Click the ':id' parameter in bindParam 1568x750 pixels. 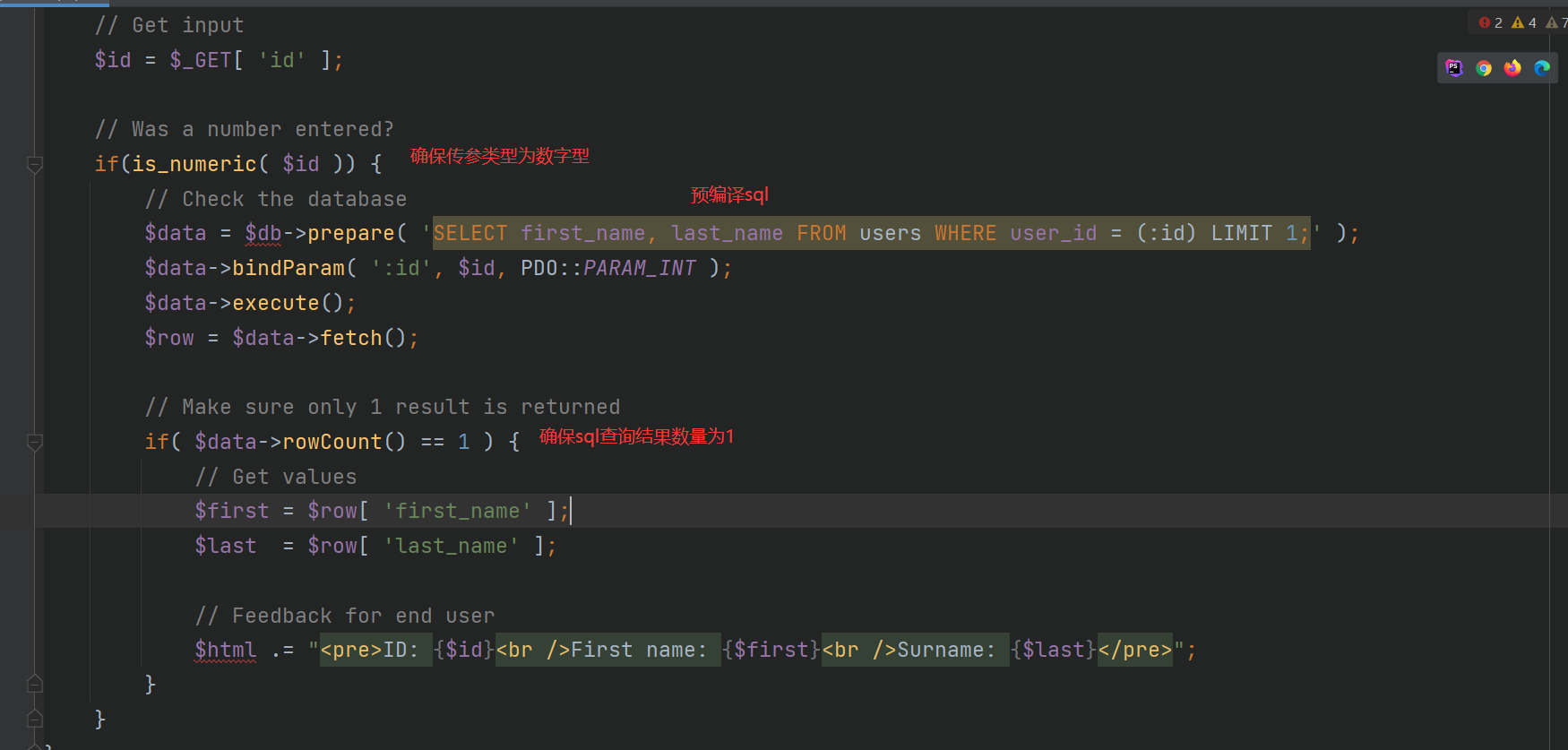(401, 268)
